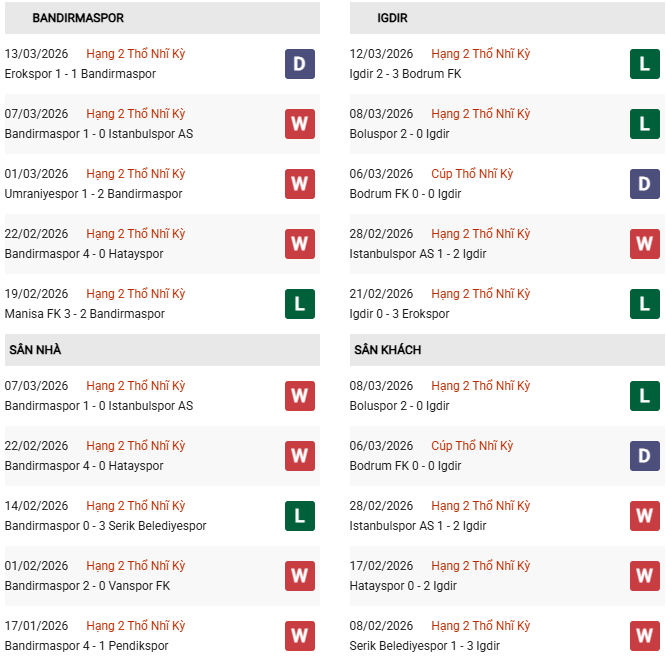Click the W badge for Bandirmaspor 4 - 1 Pendikspor
Viewport: 666px width, 660px height.
tap(300, 636)
